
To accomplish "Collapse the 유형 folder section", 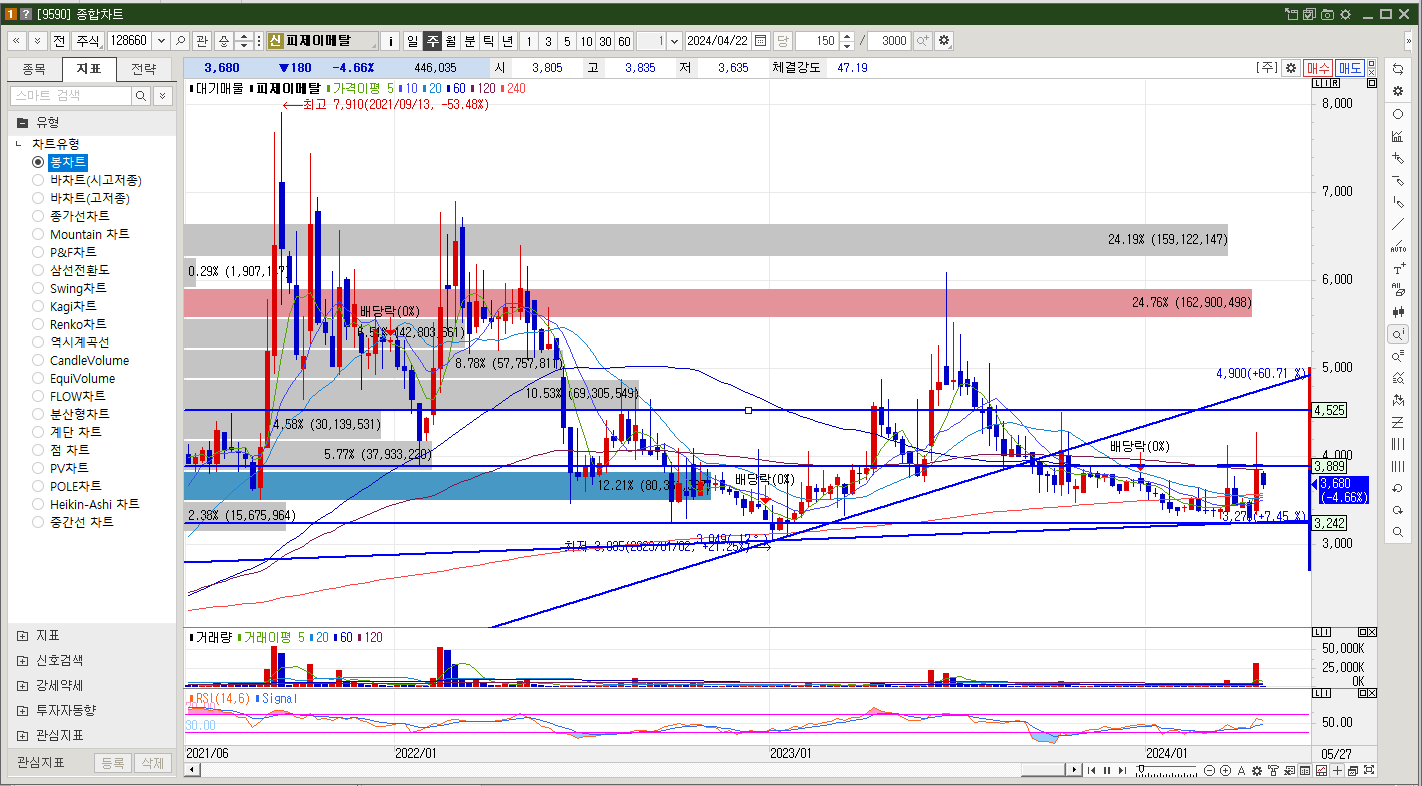I will pyautogui.click(x=22, y=122).
